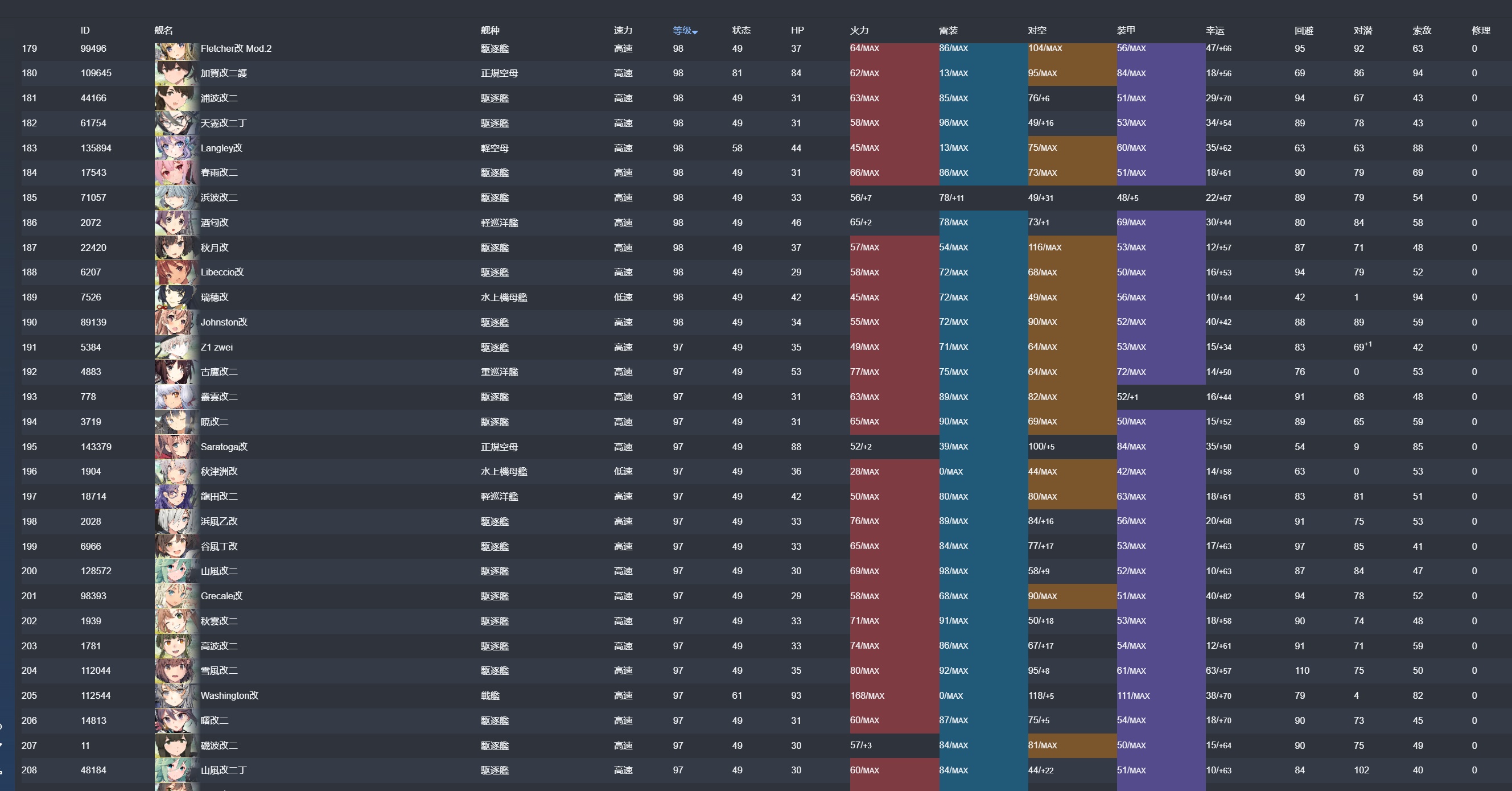Sort by 幸运 column header
The height and width of the screenshot is (791, 1512).
(1215, 31)
